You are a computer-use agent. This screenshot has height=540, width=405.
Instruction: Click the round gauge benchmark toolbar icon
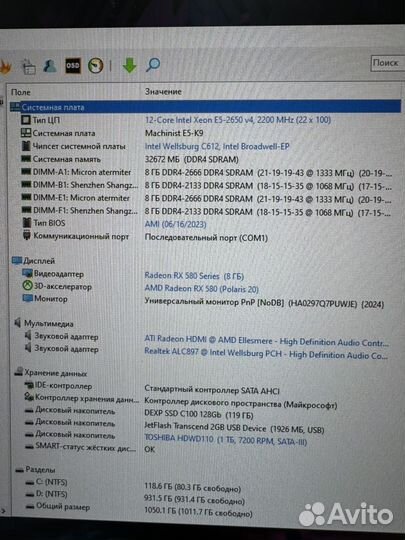tap(95, 65)
